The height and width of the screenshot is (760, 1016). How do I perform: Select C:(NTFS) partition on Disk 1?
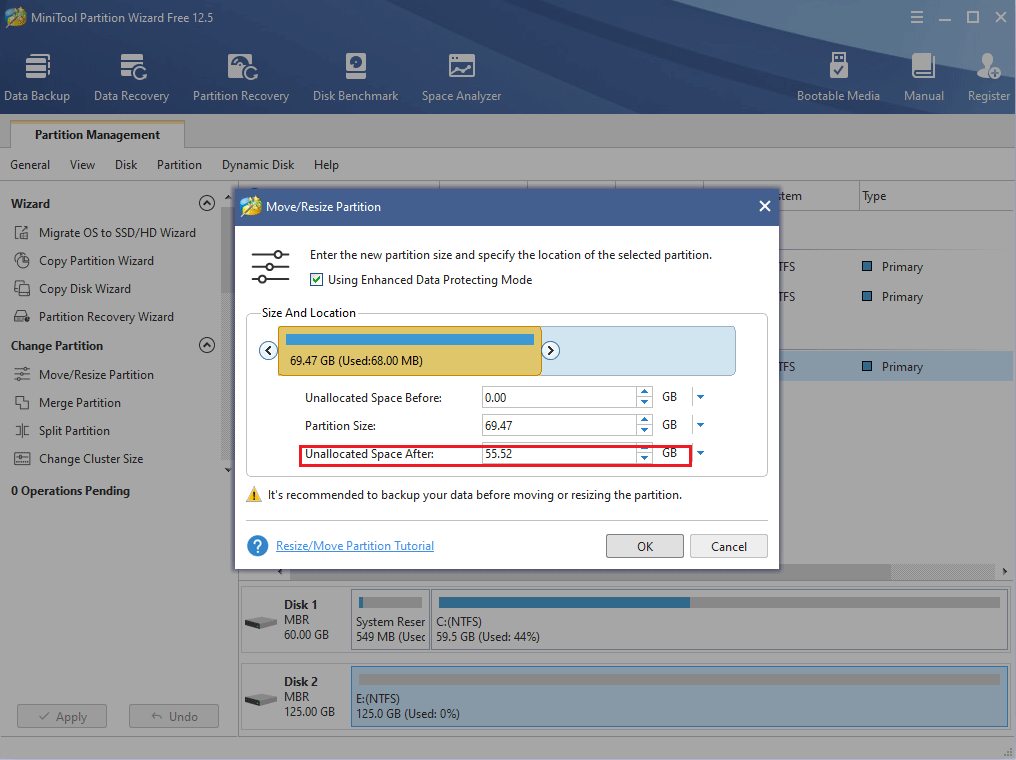click(719, 619)
